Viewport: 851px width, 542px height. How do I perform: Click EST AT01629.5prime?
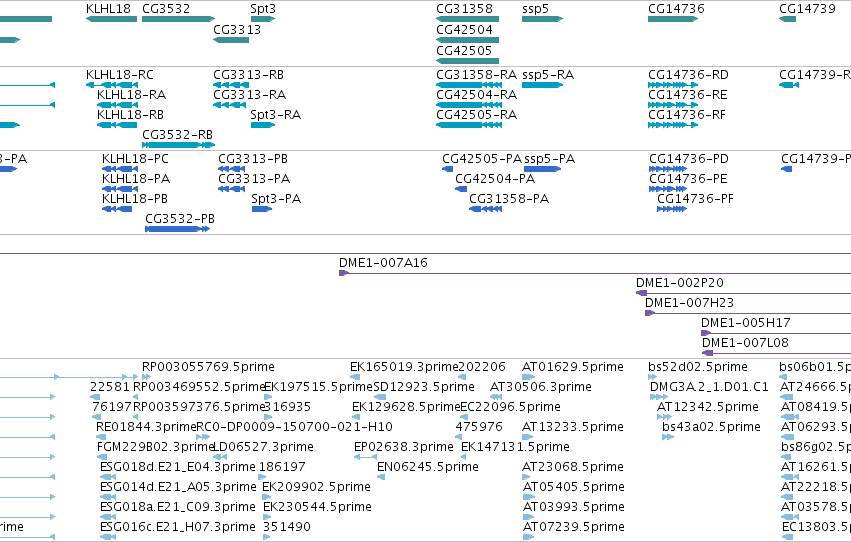(528, 377)
